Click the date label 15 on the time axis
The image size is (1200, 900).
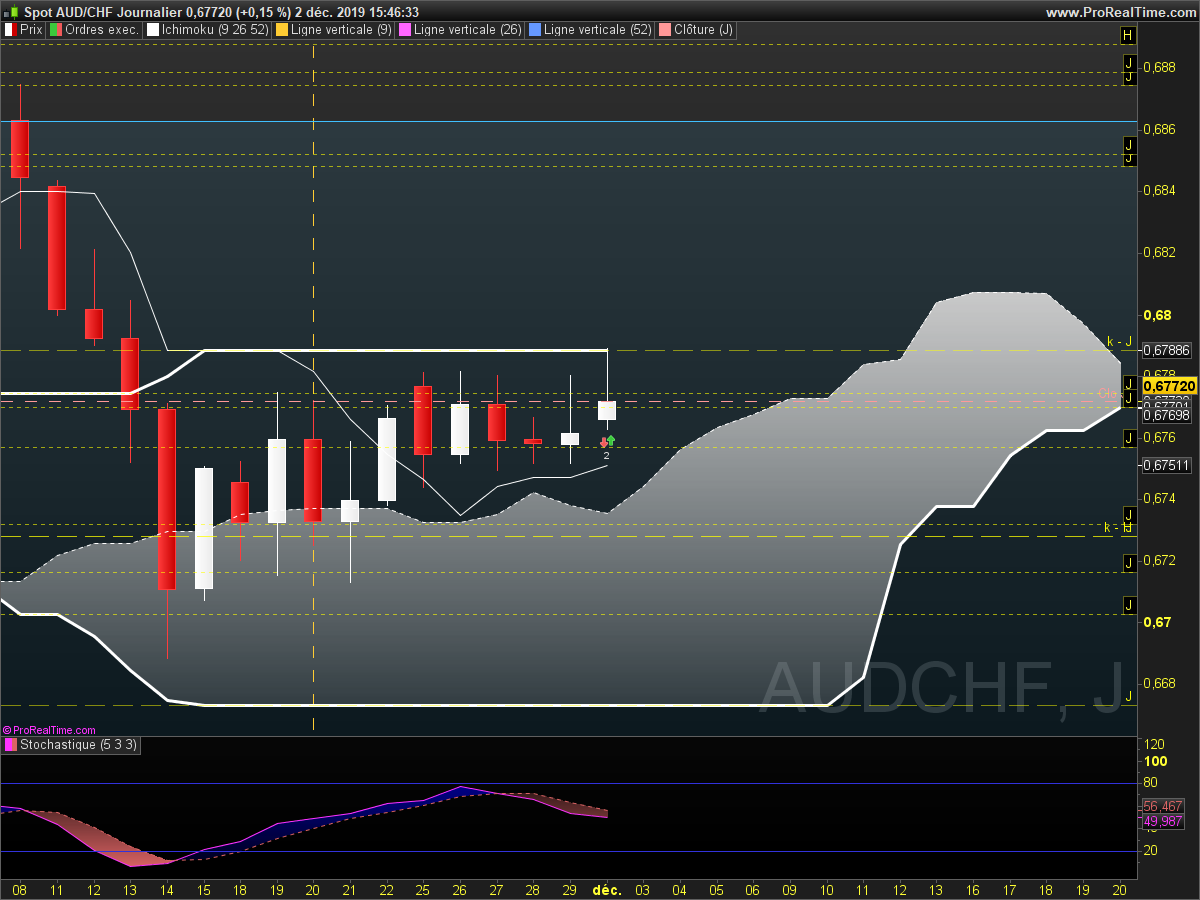(203, 889)
